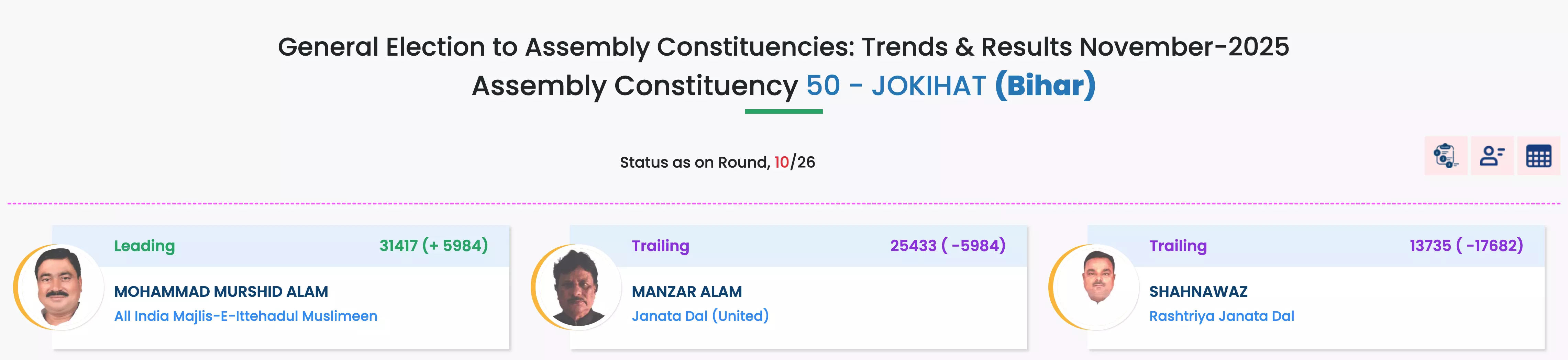The height and width of the screenshot is (360, 1568).
Task: Click the Trailing label on Manzar Alam's card
Action: pyautogui.click(x=660, y=246)
